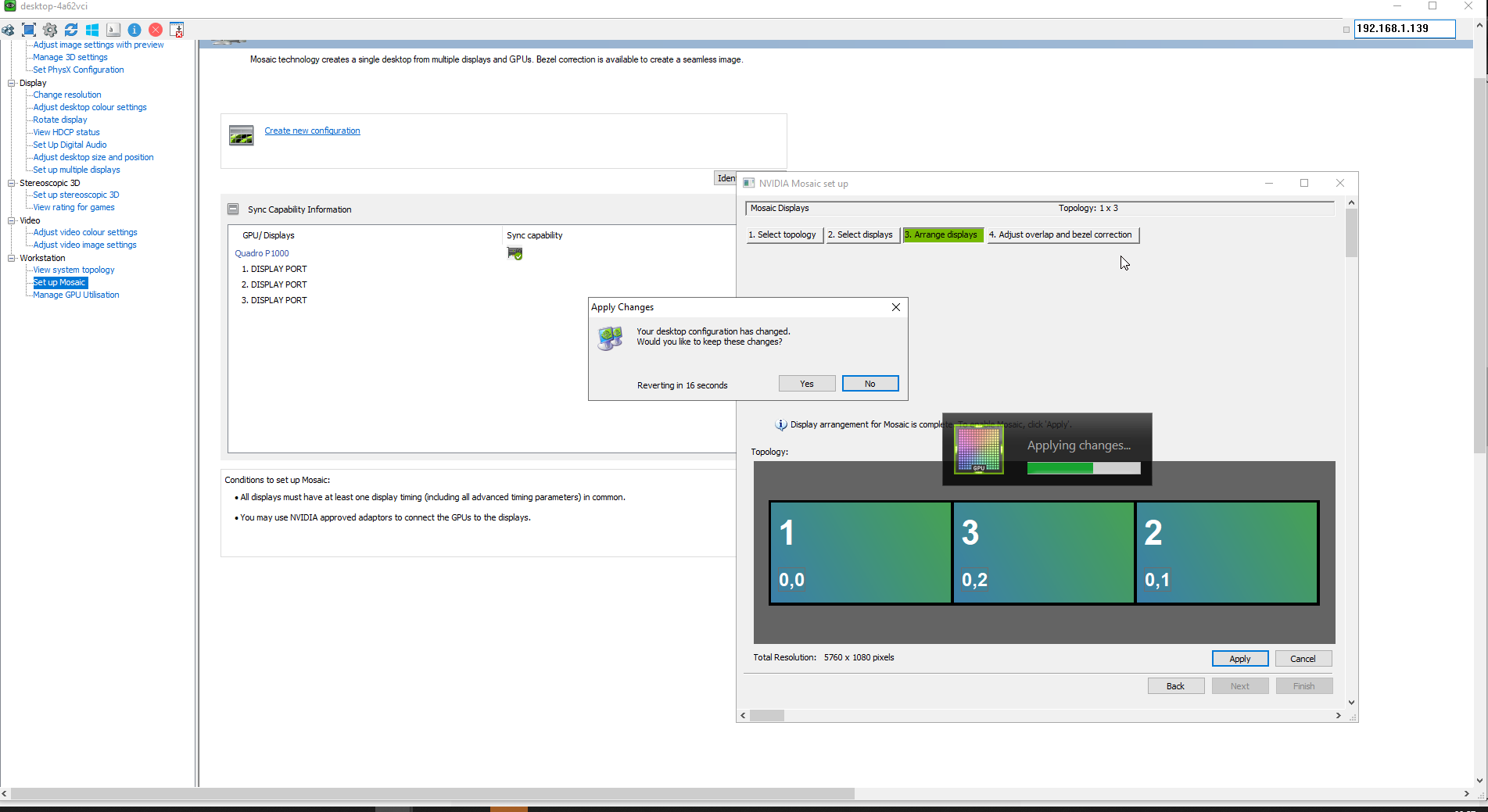Viewport: 1488px width, 812px height.
Task: Select Set up Mosaic in the tree
Action: pos(60,282)
